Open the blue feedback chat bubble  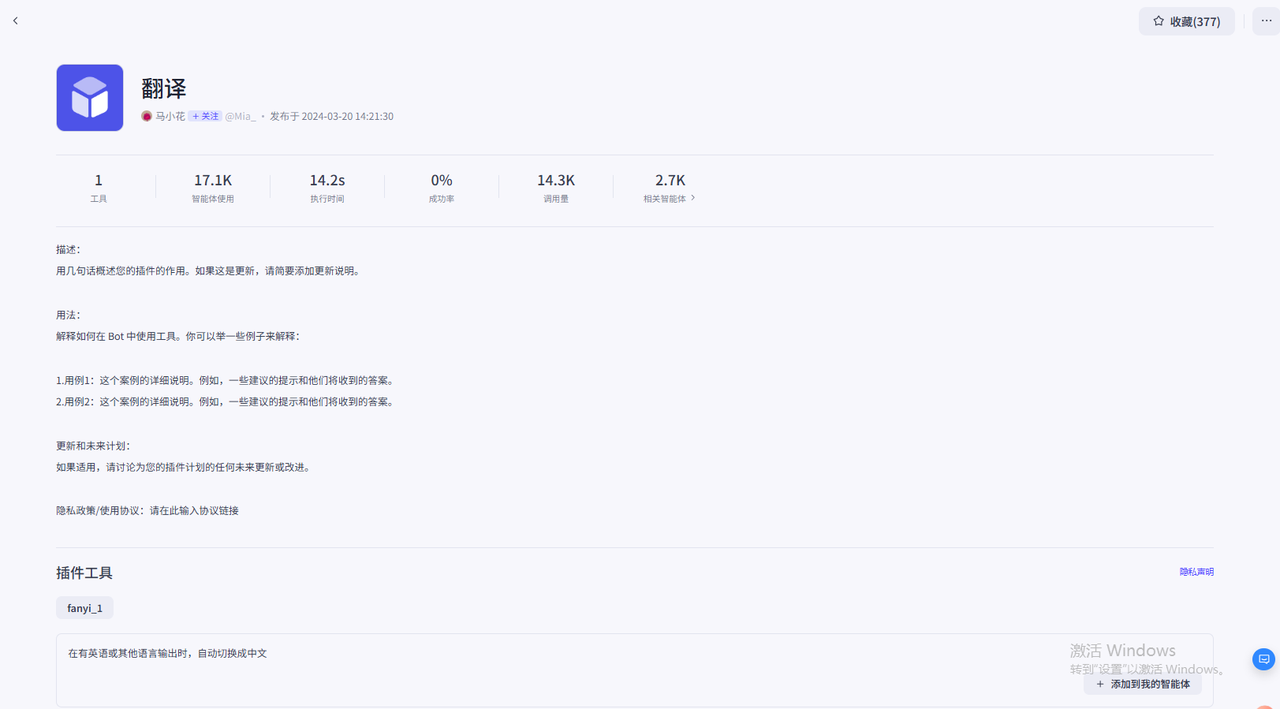1264,659
